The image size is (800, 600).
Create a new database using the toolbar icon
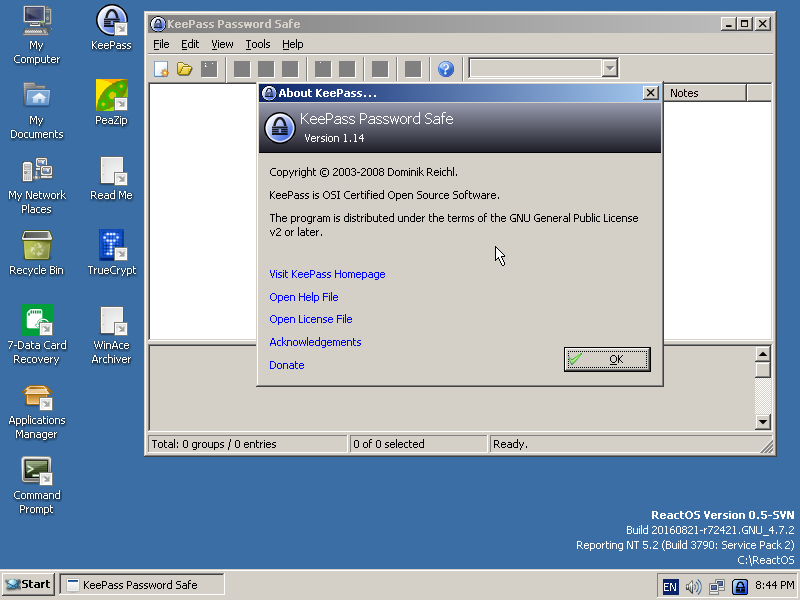161,68
